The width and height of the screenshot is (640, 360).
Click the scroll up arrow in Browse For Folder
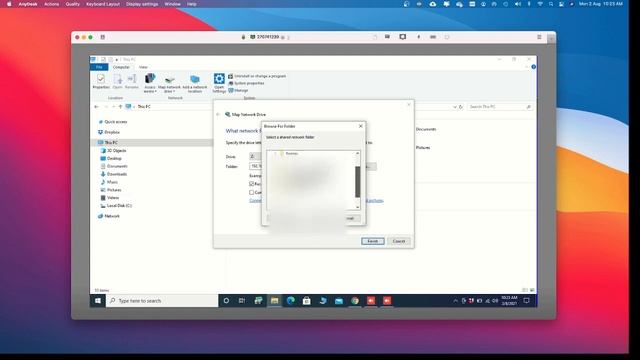[358, 153]
